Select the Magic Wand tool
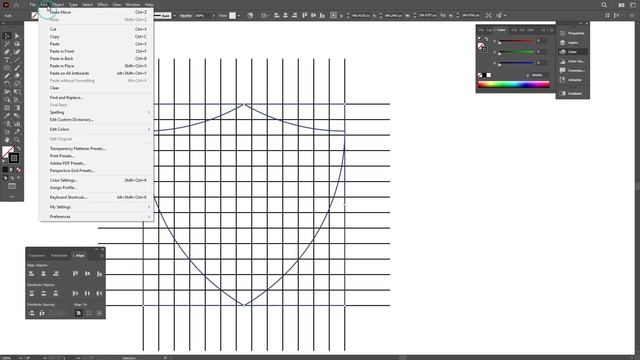The height and width of the screenshot is (360, 640). coord(7,44)
